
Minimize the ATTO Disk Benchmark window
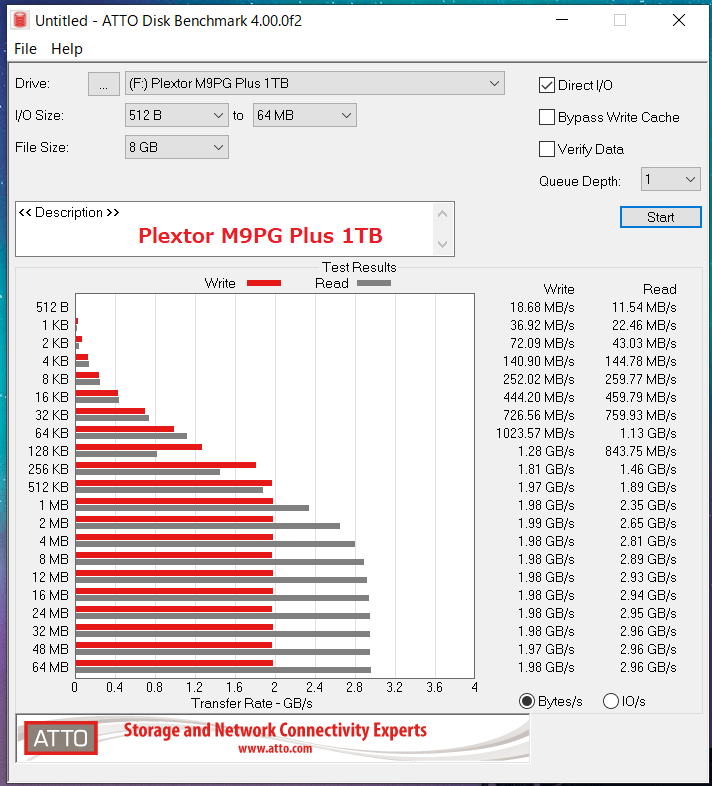tap(562, 20)
